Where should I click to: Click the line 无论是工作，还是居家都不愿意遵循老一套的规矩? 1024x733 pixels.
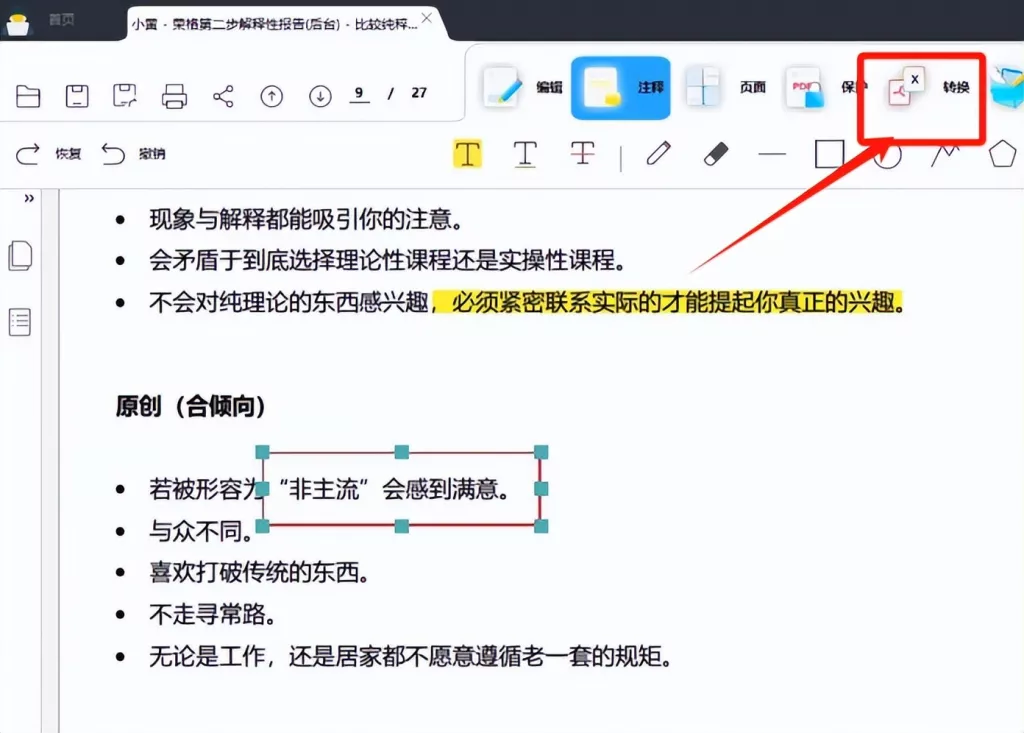[x=411, y=656]
